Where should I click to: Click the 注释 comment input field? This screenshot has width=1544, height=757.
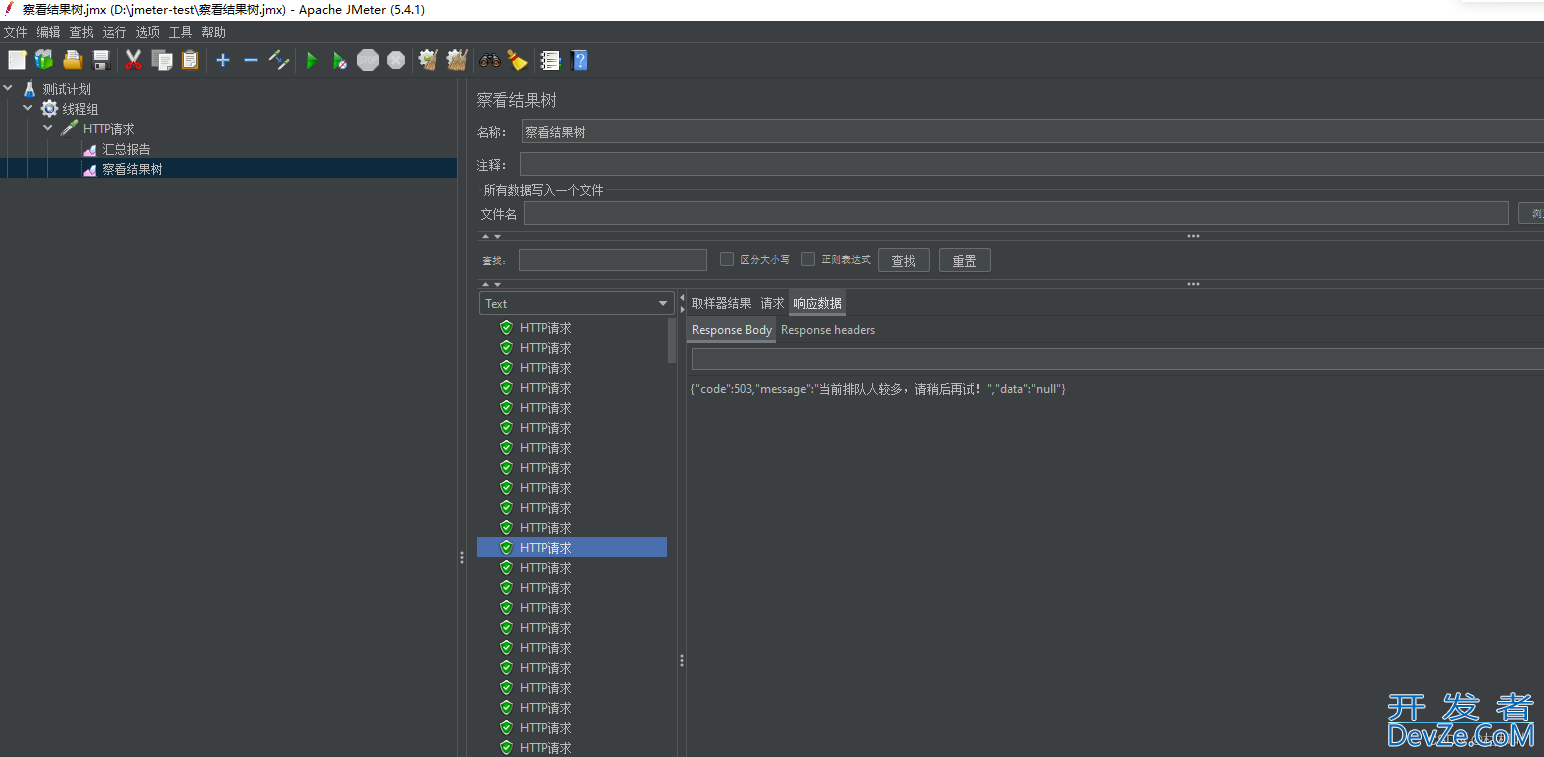[x=1032, y=164]
